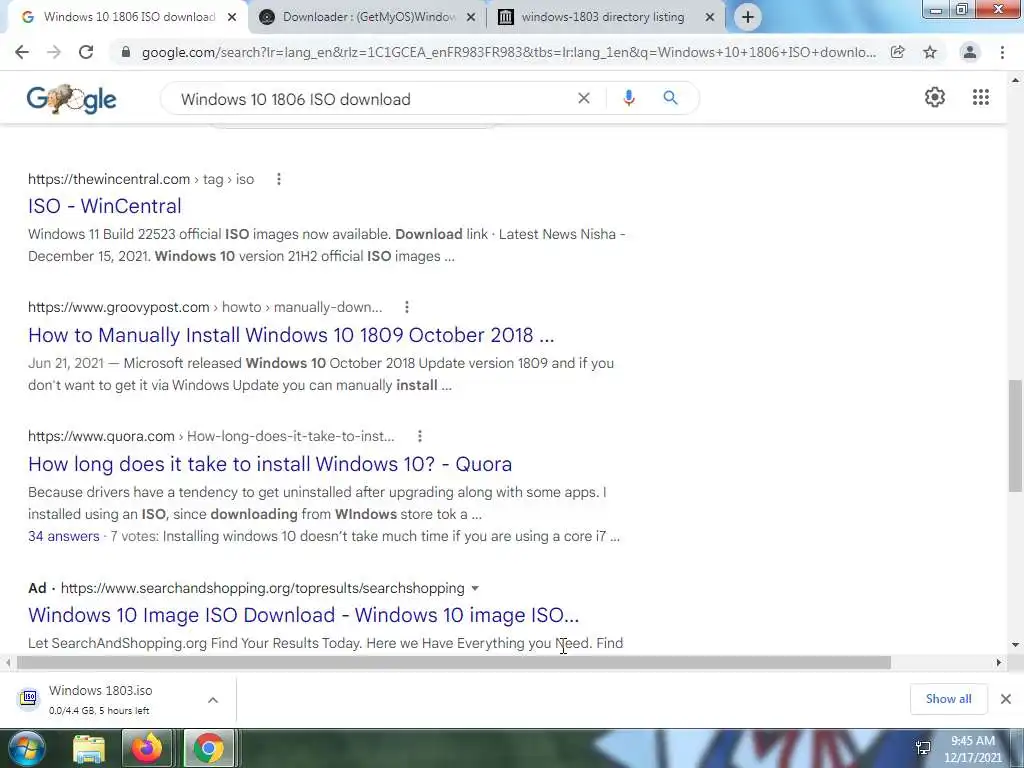Switch to Downloader (GetMyOS) tab
1024x768 pixels.
coord(368,17)
